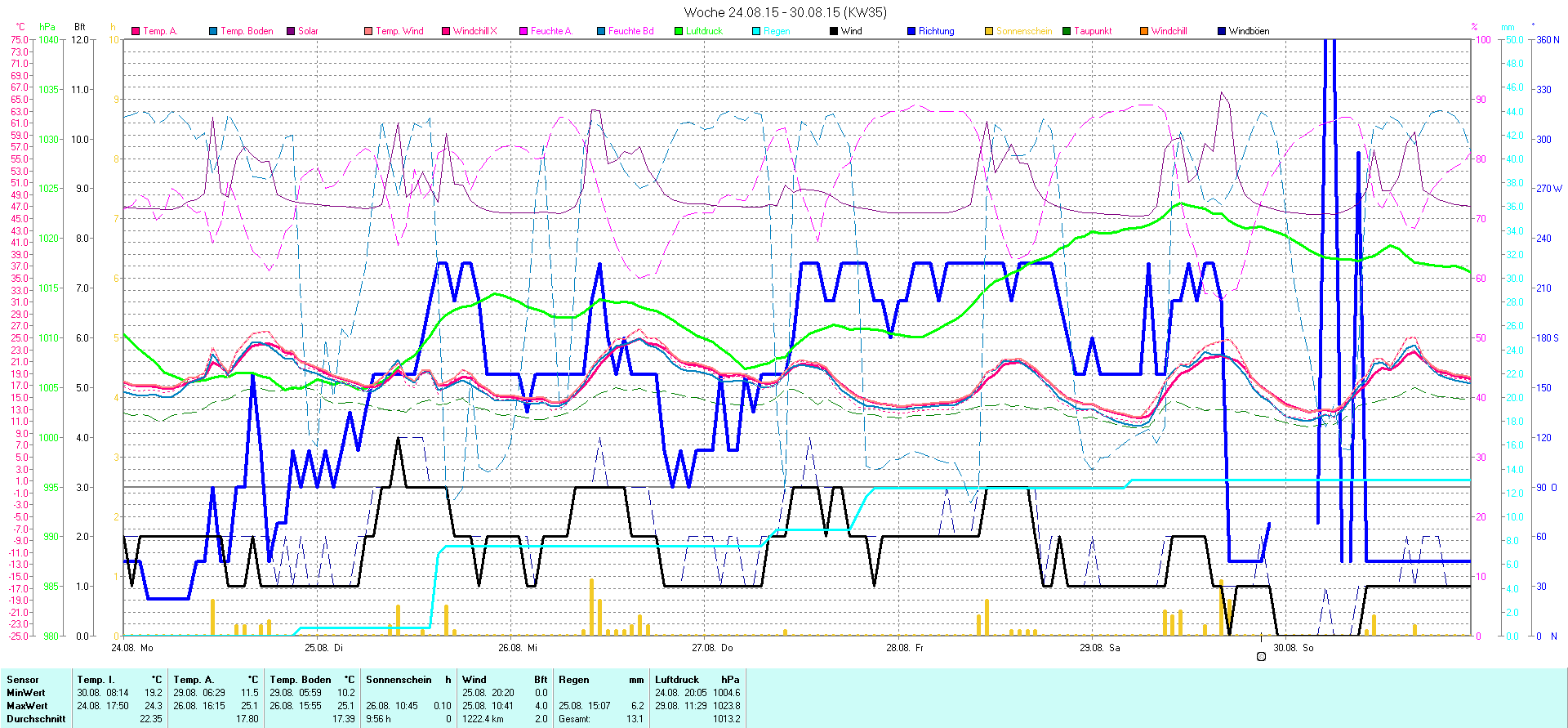Click the black Wind legend swatch
The image size is (1568, 728).
834,31
